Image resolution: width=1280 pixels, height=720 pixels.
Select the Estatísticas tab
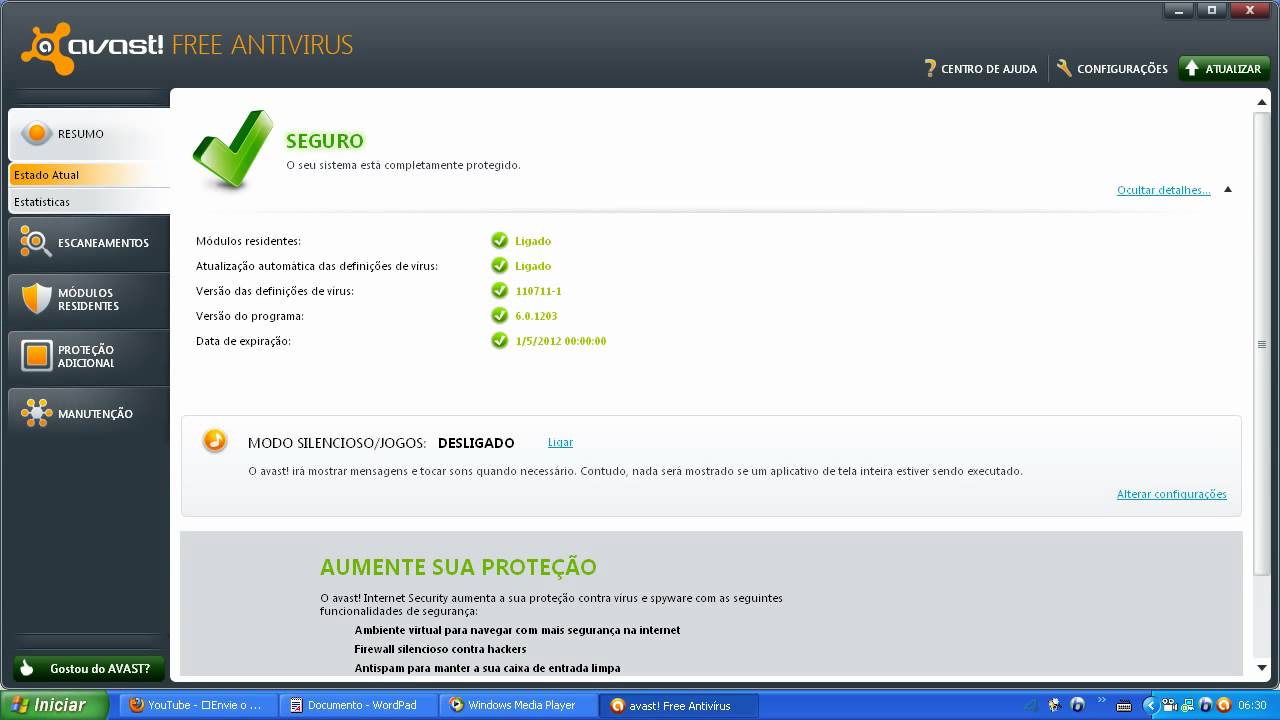[x=89, y=202]
